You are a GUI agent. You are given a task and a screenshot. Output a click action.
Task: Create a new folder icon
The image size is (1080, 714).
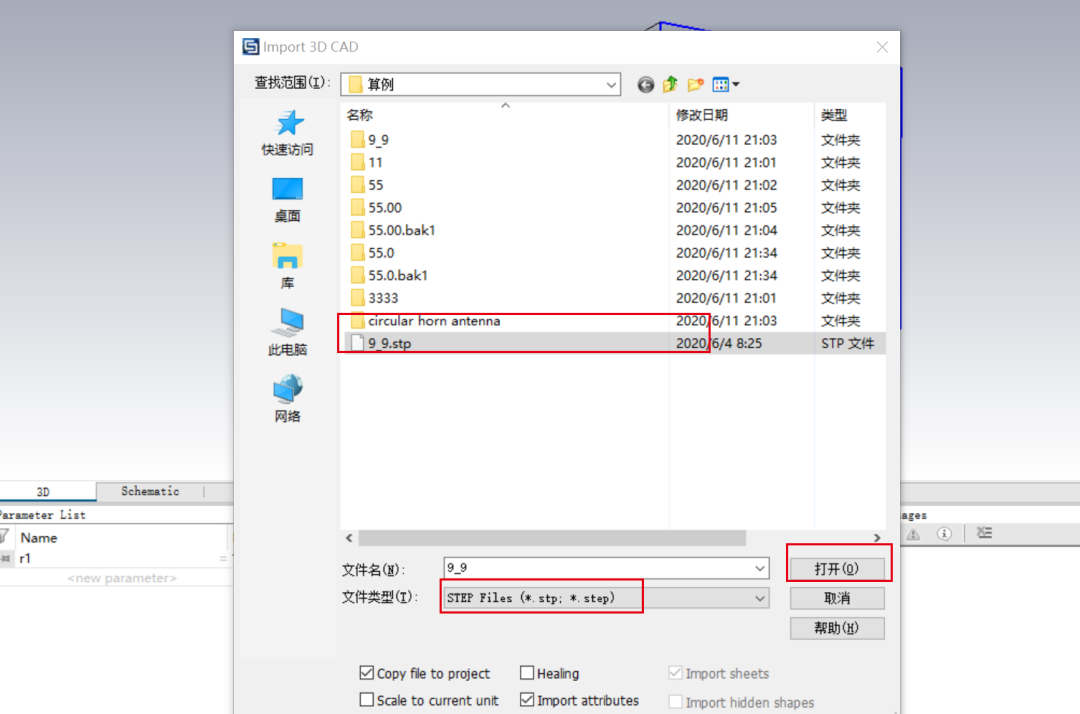pos(695,85)
